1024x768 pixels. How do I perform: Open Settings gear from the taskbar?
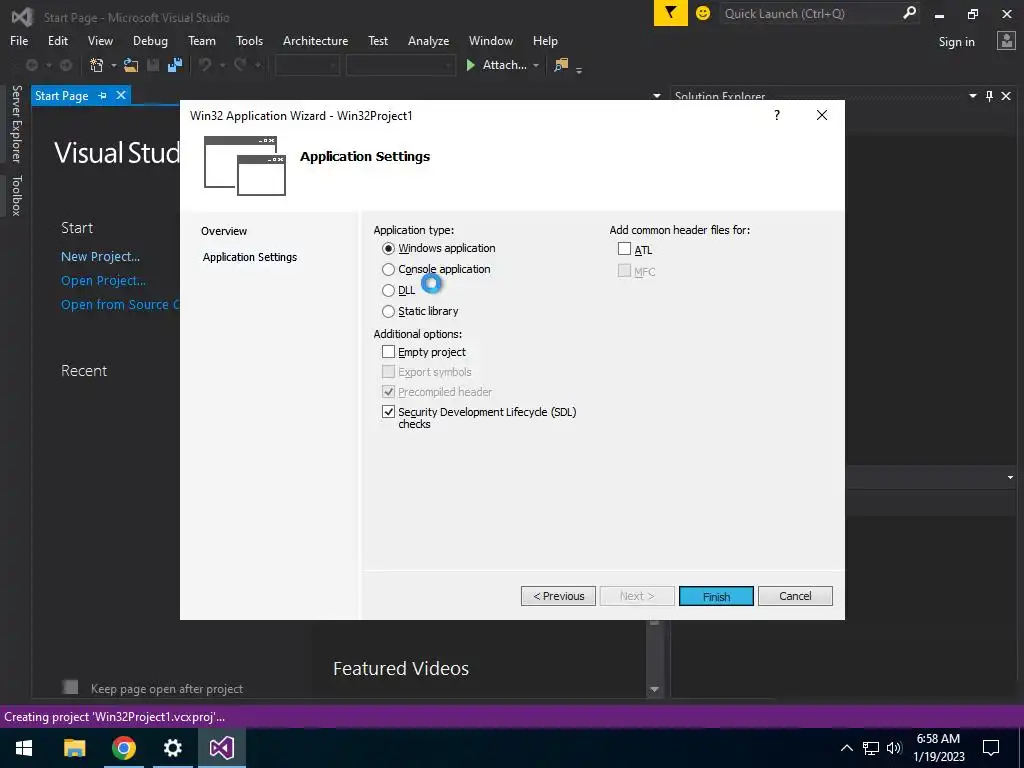pos(172,748)
